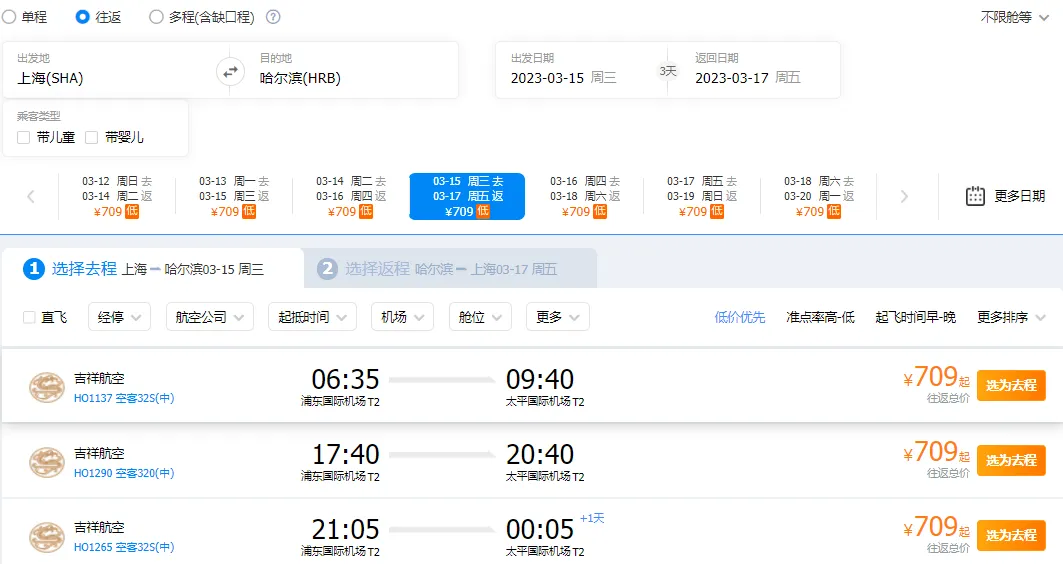Enable the 带儿童 checkbox
Image resolution: width=1063 pixels, height=564 pixels.
click(x=23, y=137)
